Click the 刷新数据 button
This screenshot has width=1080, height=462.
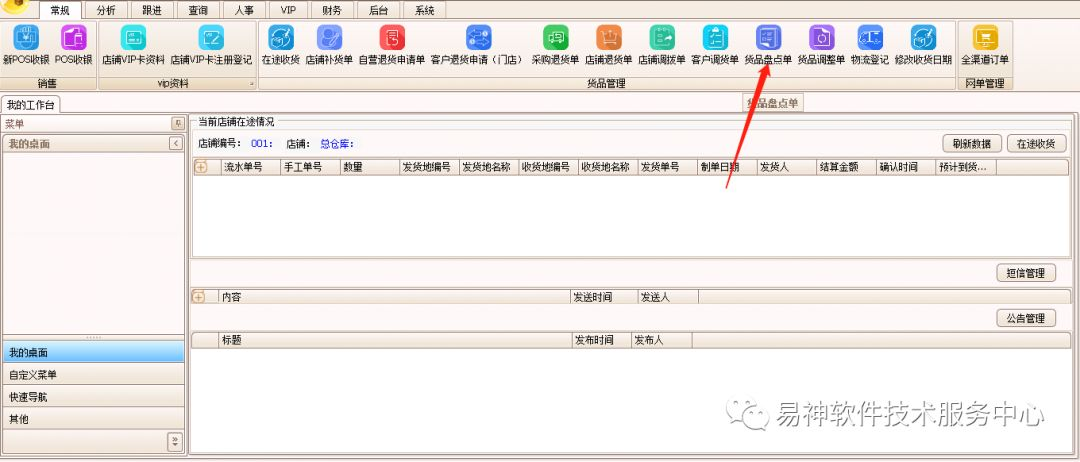coord(971,144)
